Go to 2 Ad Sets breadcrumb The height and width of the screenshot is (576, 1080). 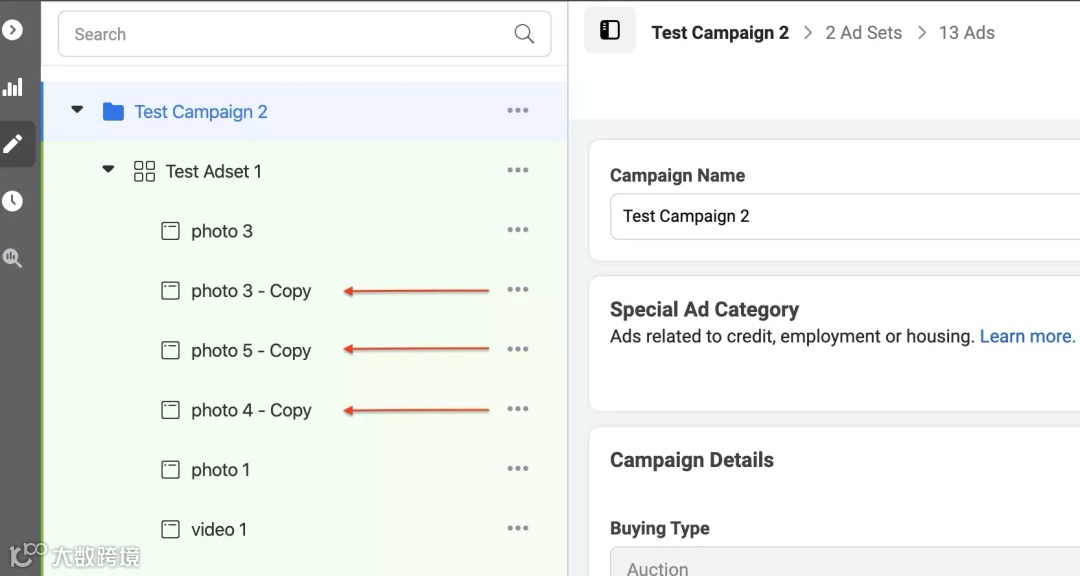coord(863,33)
